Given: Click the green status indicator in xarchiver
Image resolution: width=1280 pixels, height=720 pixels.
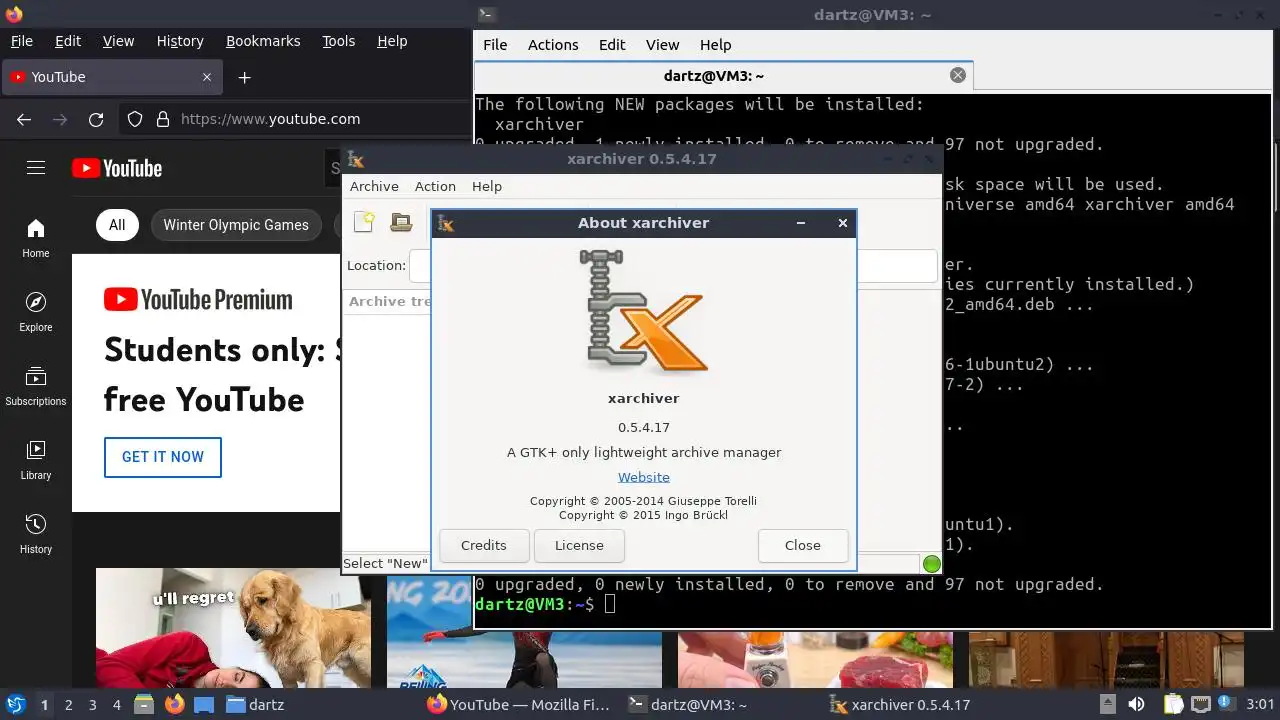Looking at the screenshot, I should [x=932, y=564].
